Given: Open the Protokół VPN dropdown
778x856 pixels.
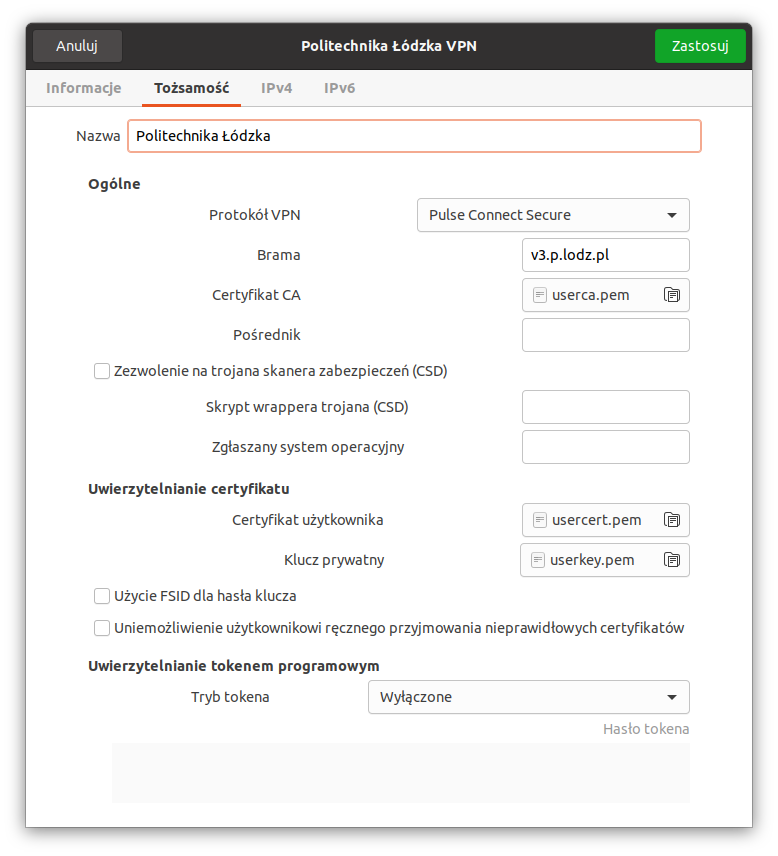Looking at the screenshot, I should (x=553, y=215).
